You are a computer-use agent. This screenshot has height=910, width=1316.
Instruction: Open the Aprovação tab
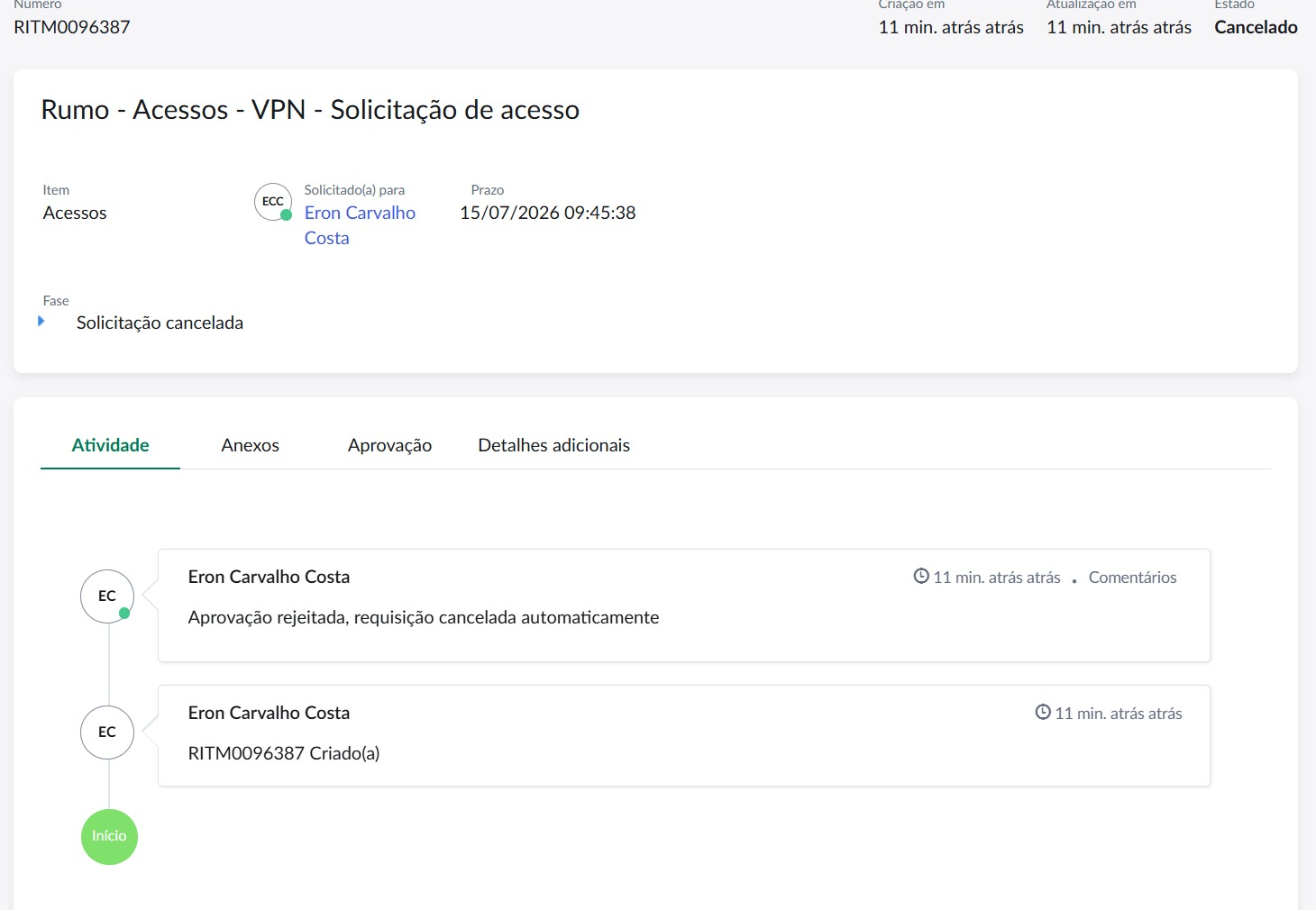[x=389, y=445]
